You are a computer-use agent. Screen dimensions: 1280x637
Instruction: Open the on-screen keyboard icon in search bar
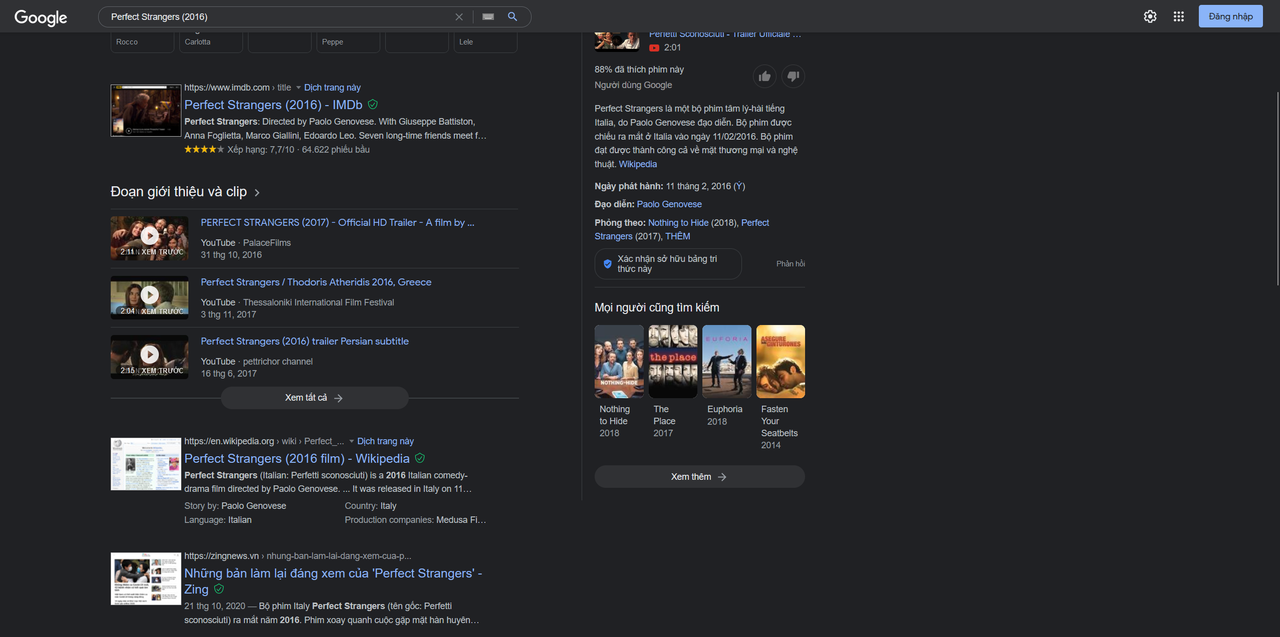pos(488,17)
